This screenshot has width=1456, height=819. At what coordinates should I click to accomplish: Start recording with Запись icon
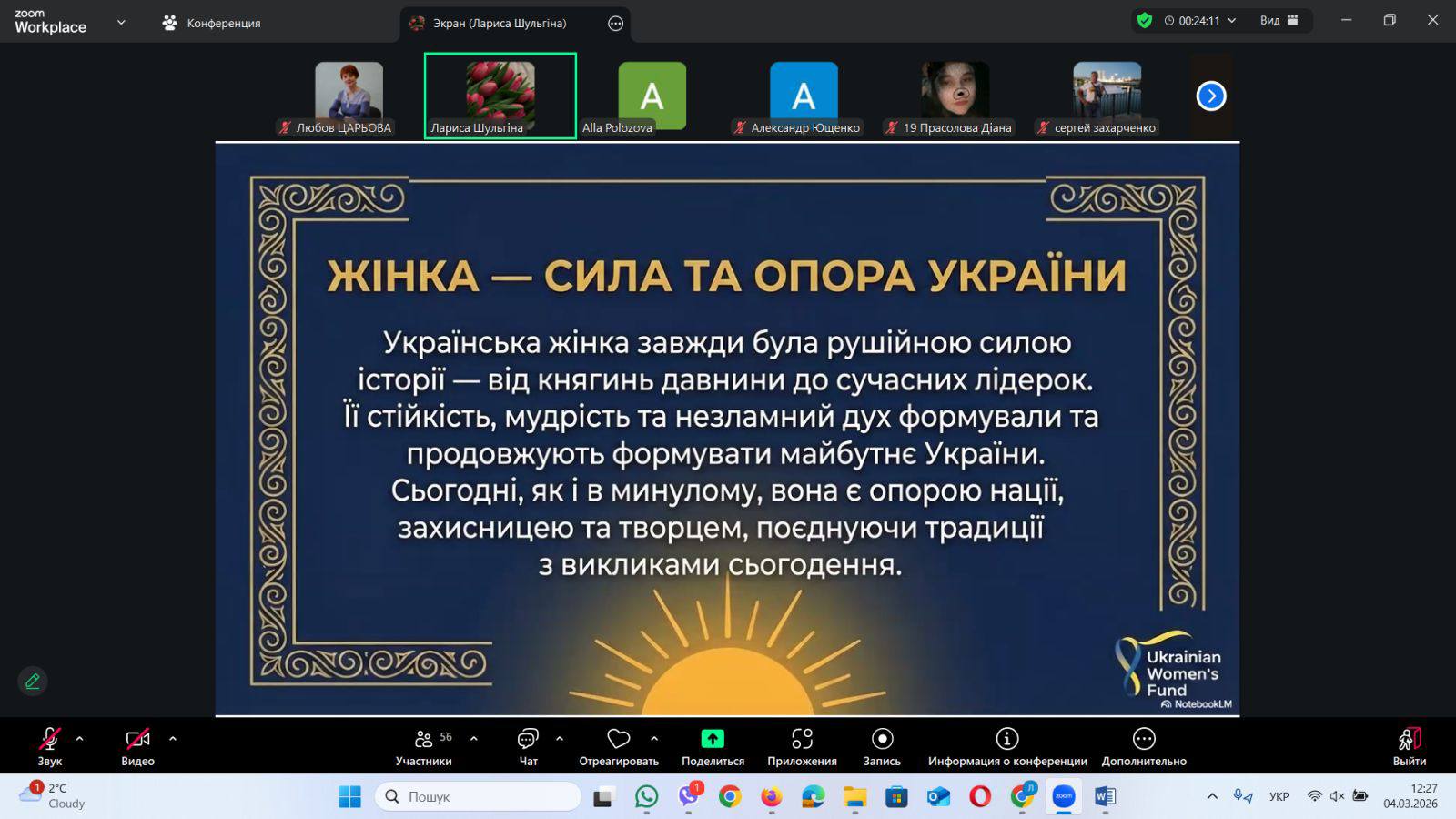tap(882, 739)
